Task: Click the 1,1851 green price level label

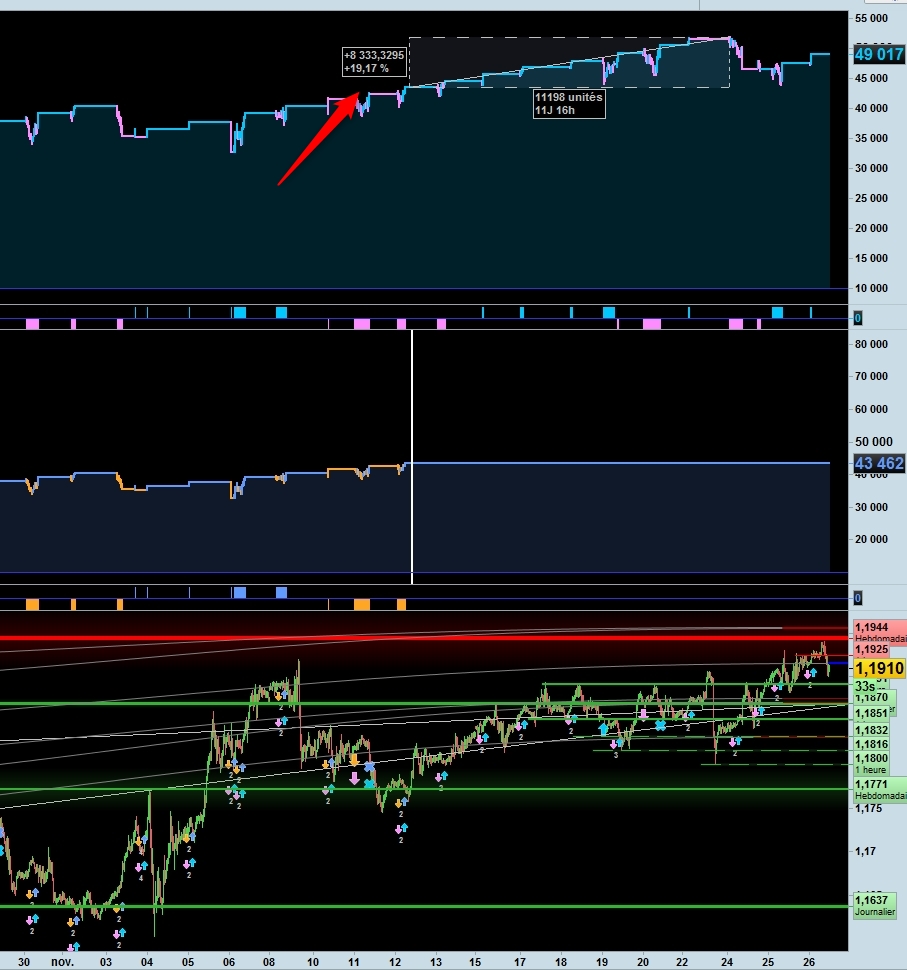Action: 871,713
